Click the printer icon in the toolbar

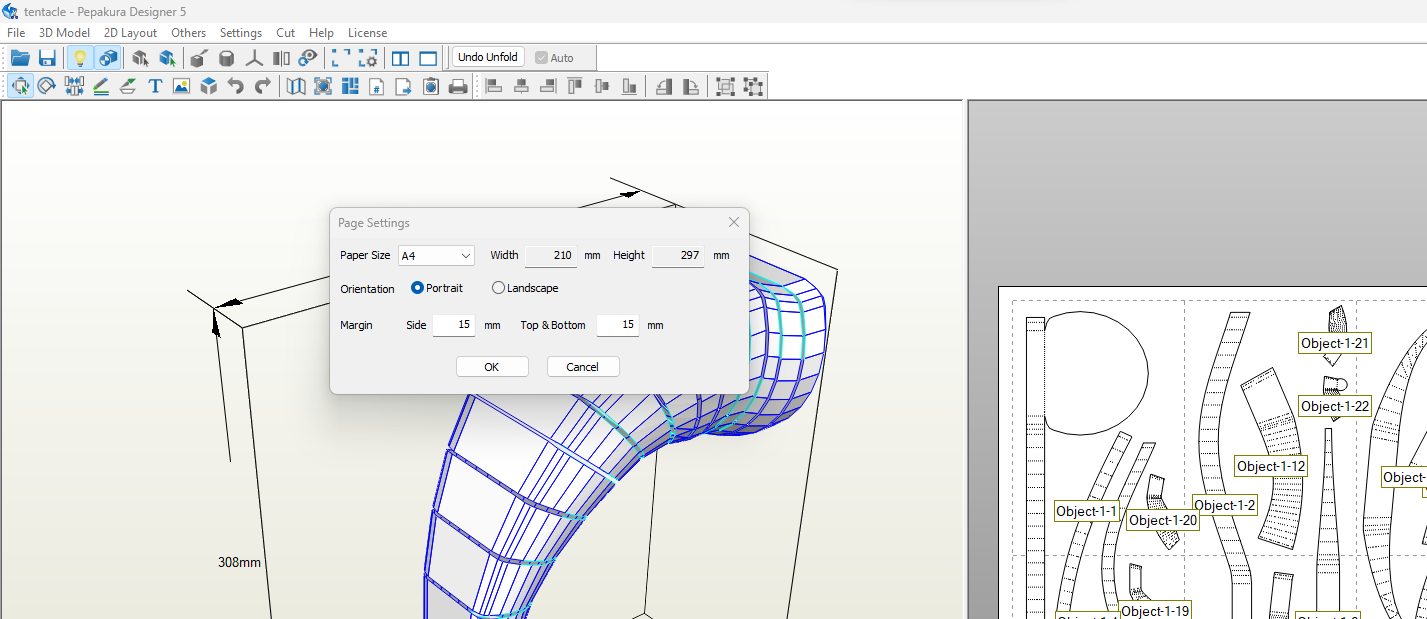pyautogui.click(x=458, y=87)
